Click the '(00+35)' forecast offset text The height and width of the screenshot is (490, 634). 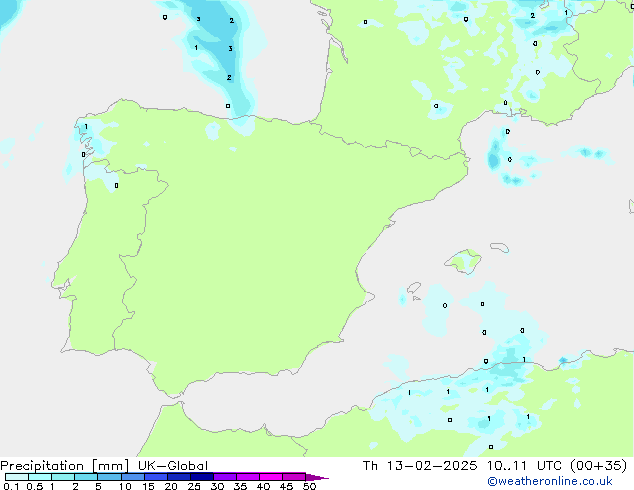coord(598,466)
